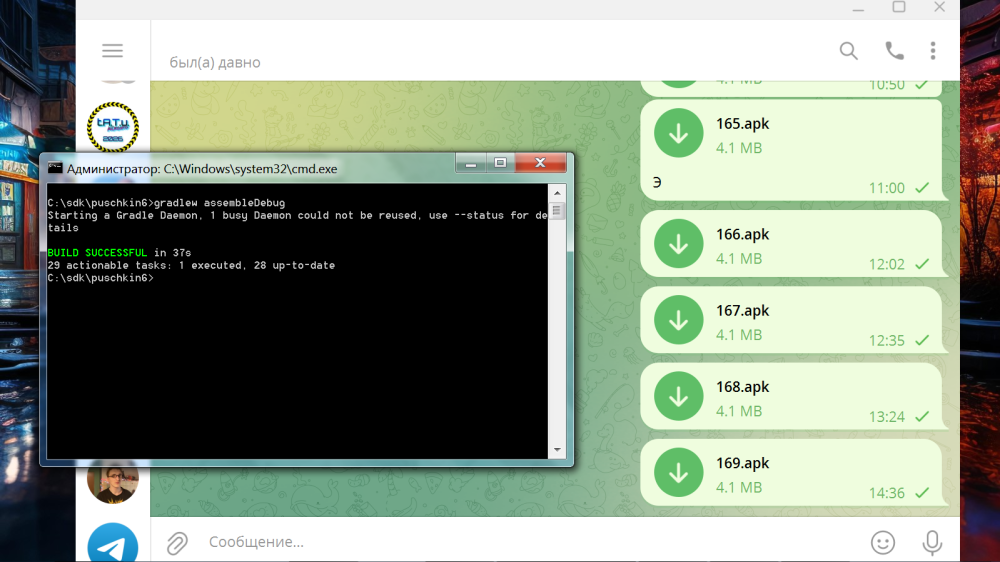Search in this Telegram chat
The height and width of the screenshot is (562, 1000).
[x=848, y=50]
